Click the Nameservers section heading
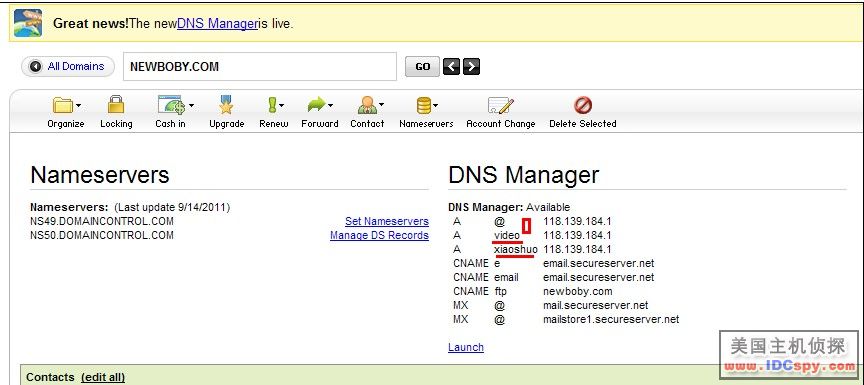Screen dimensions: 864x385 100,175
